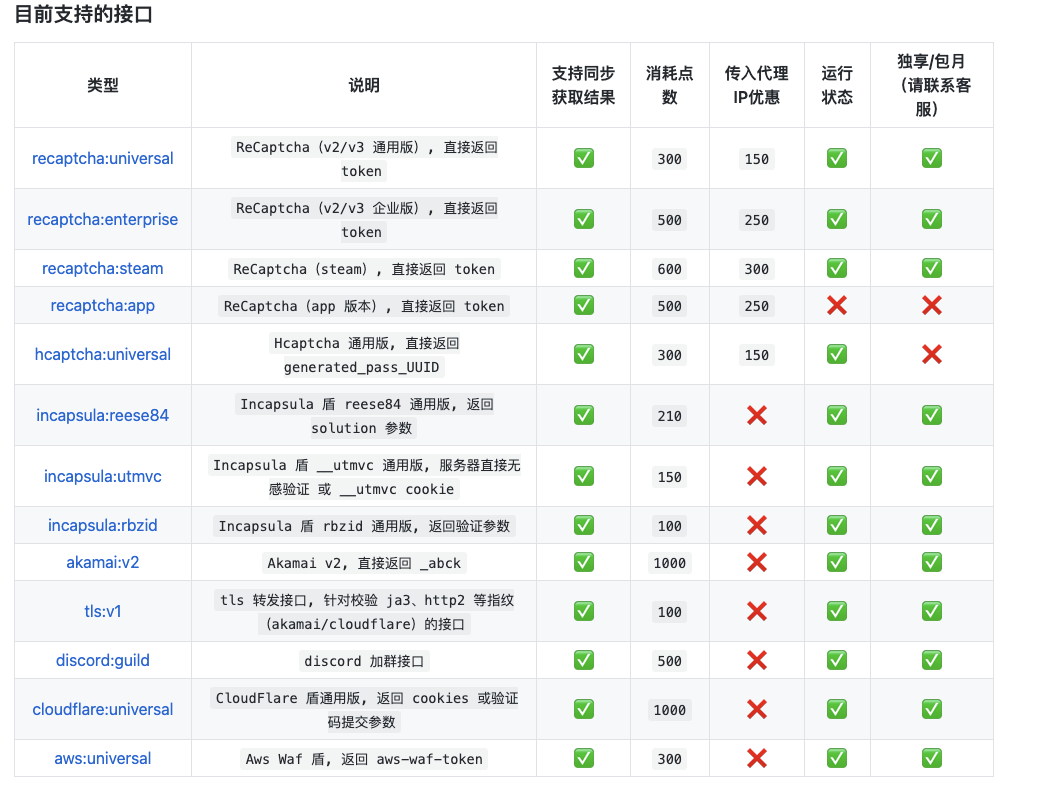Click aws:universal red cross under 传入代理IP优惠
Viewport: 1056px width, 795px height.
(757, 759)
